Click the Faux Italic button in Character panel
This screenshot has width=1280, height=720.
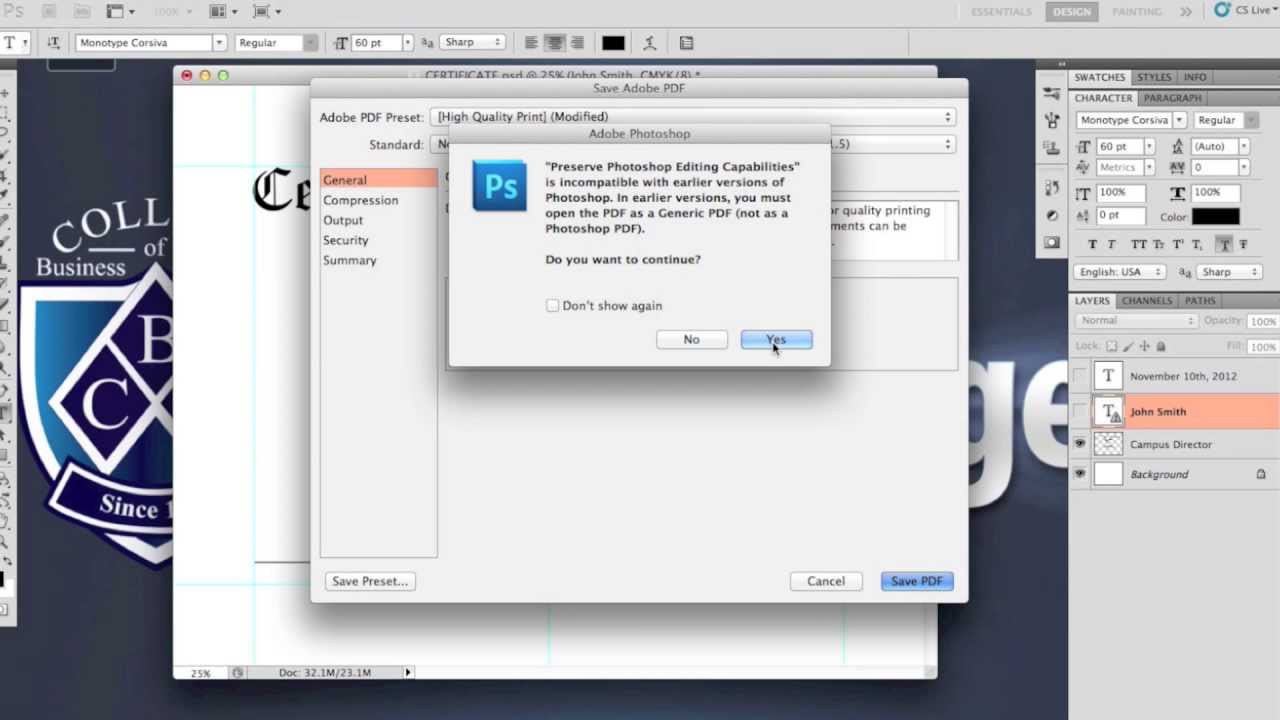point(1111,244)
